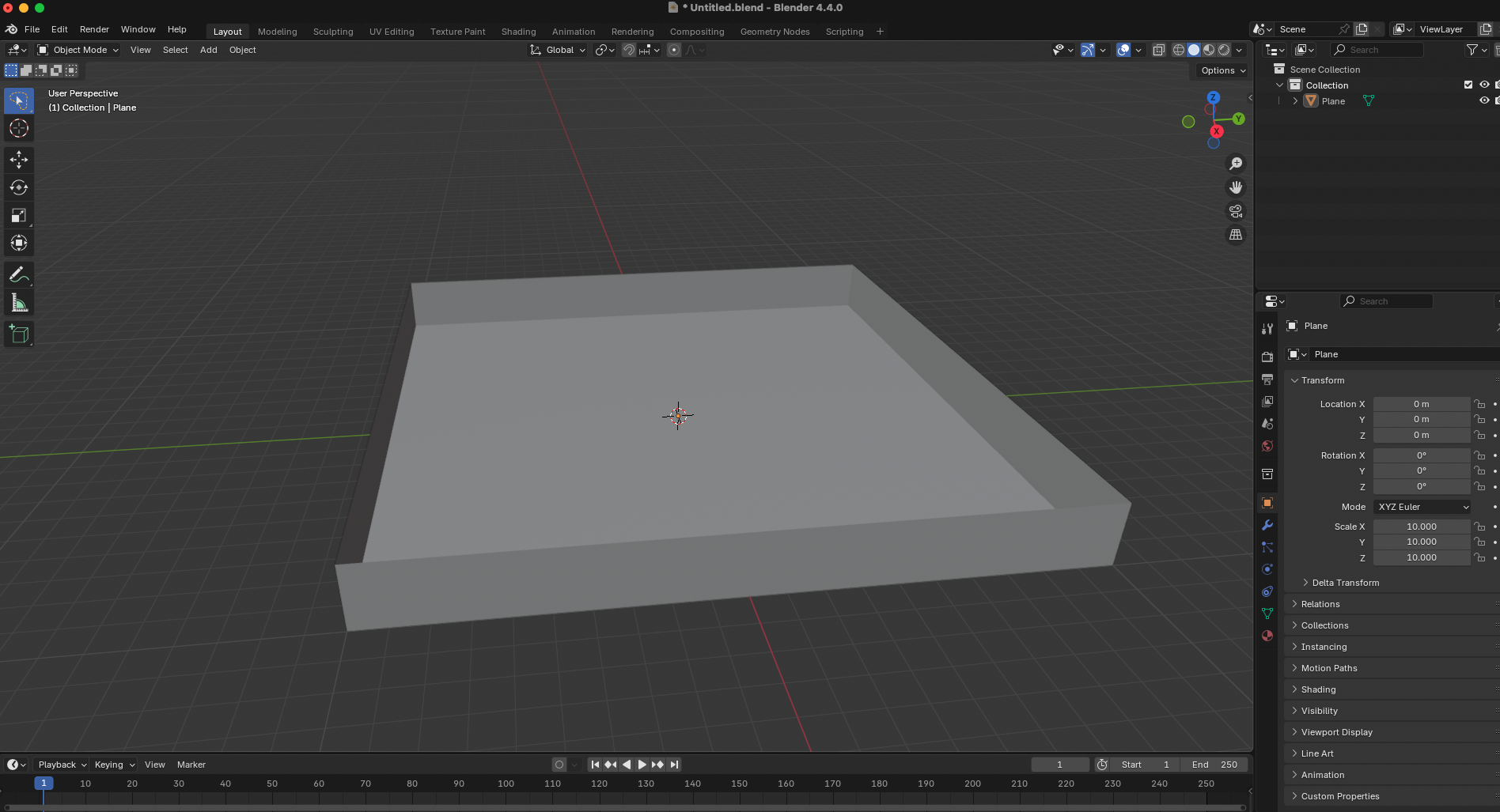Expand the Viewport Display panel
This screenshot has width=1500, height=812.
coord(1336,732)
